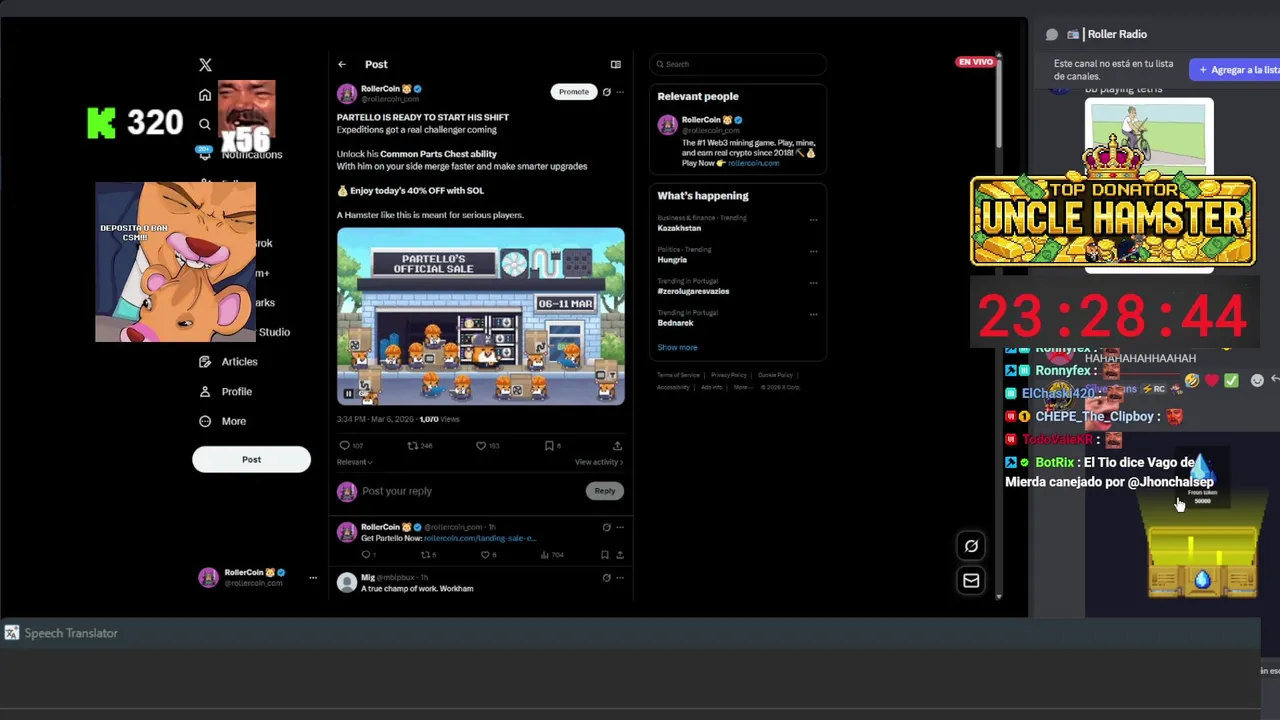Click Grok icon on RollerCoin's reply
Viewport: 1280px width, 720px height.
click(606, 527)
